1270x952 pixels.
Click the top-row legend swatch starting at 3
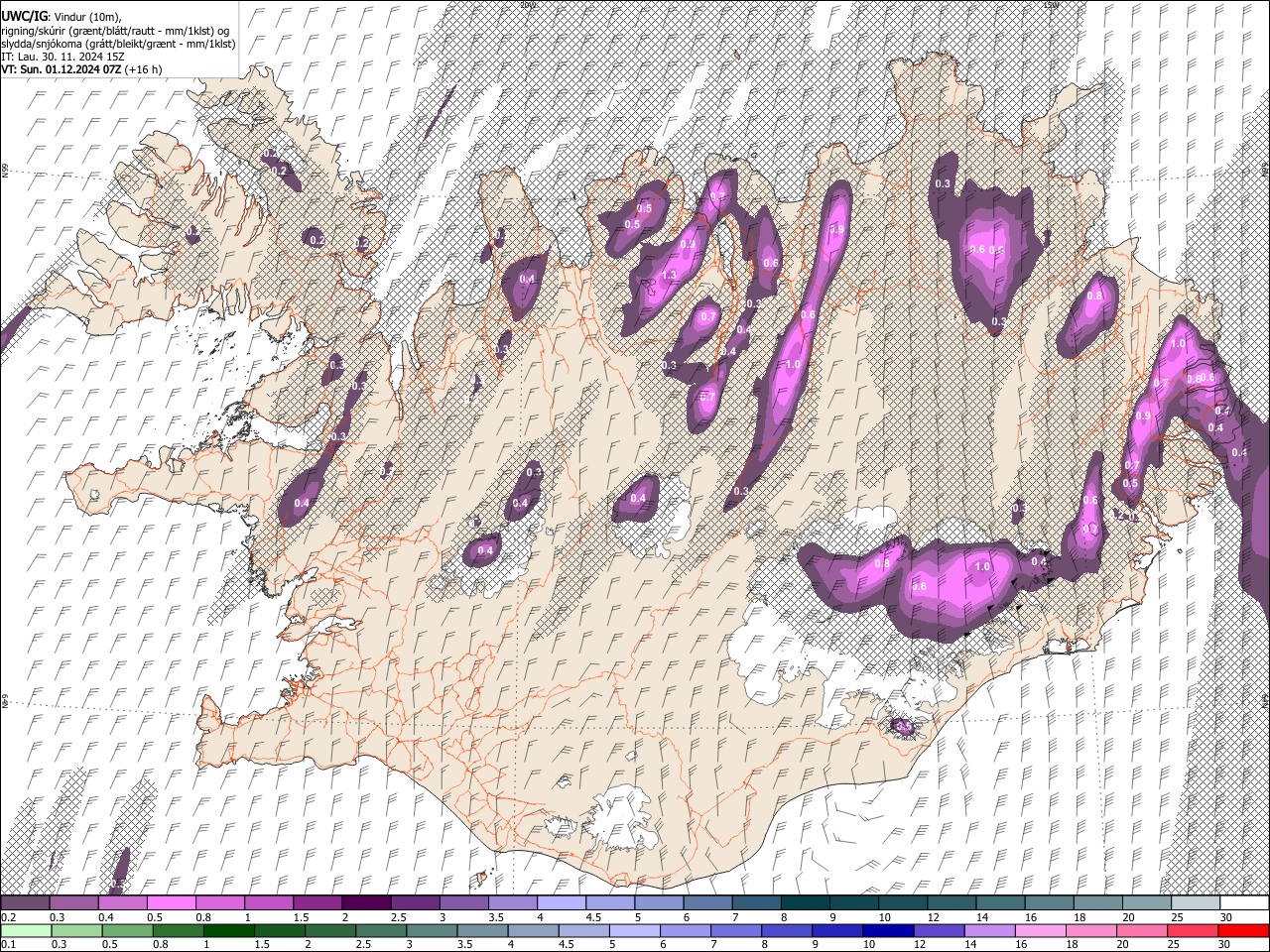(462, 903)
